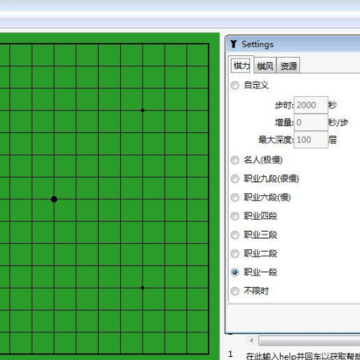This screenshot has width=360, height=360.
Task: Click the 秒/步 unit label
Action: tap(339, 122)
